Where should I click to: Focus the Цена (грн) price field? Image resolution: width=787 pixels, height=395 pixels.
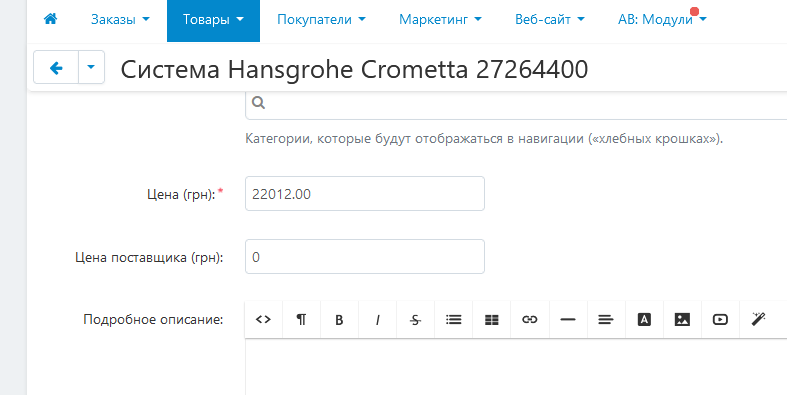[x=365, y=193]
